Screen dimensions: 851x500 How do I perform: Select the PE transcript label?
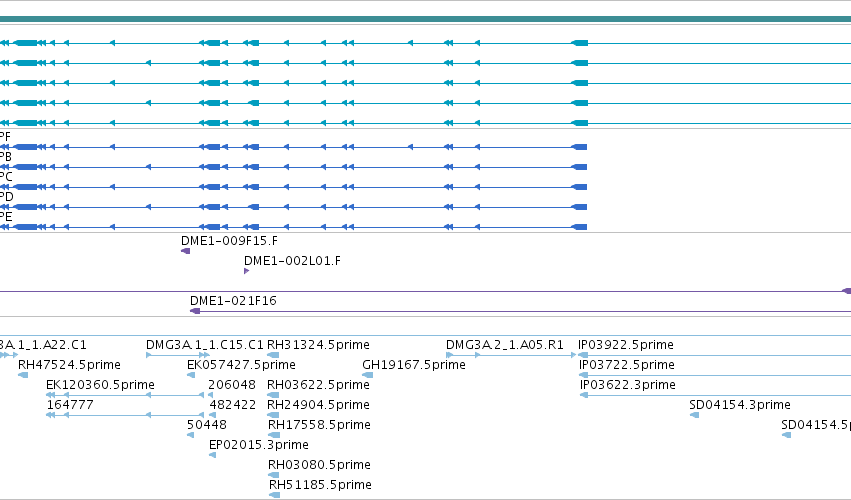(5, 217)
